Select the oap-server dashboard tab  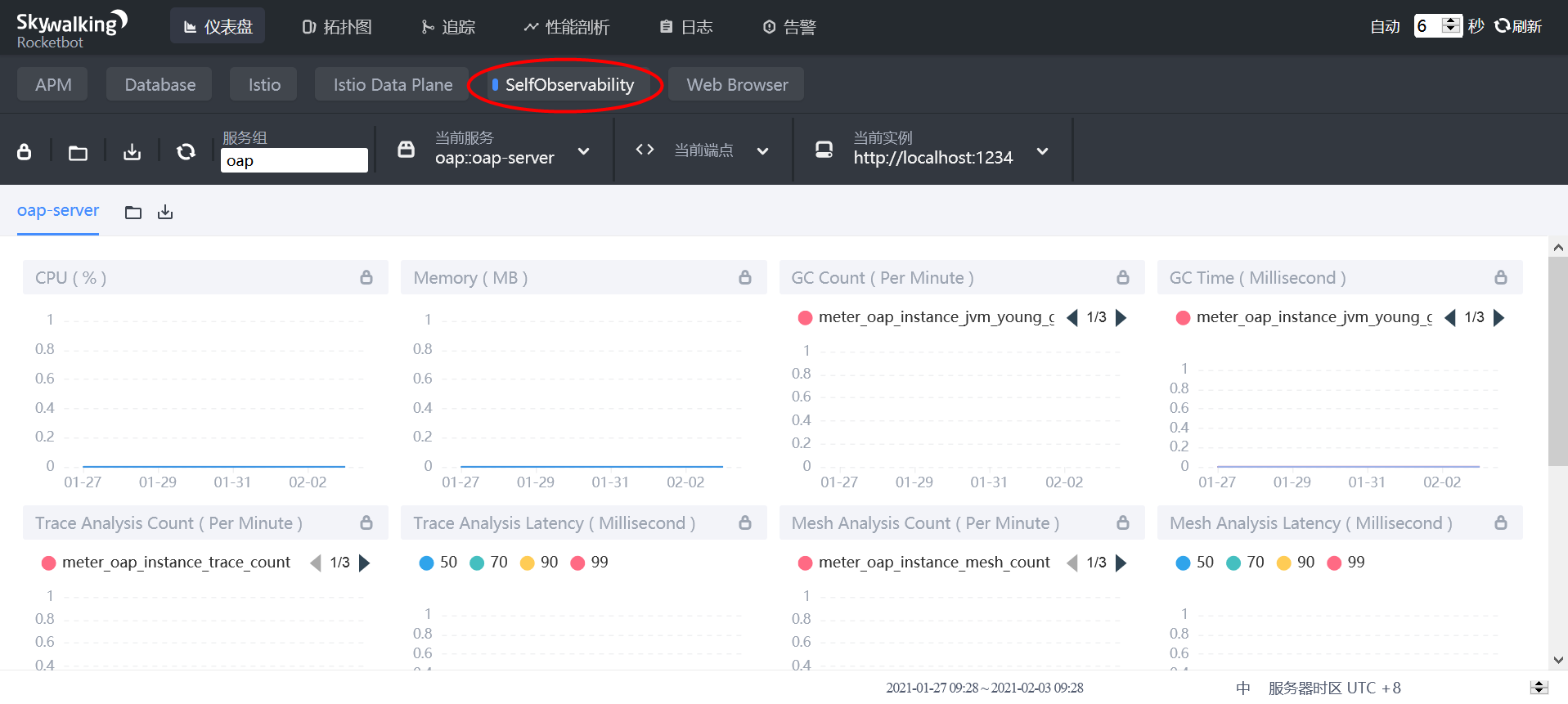[x=58, y=210]
